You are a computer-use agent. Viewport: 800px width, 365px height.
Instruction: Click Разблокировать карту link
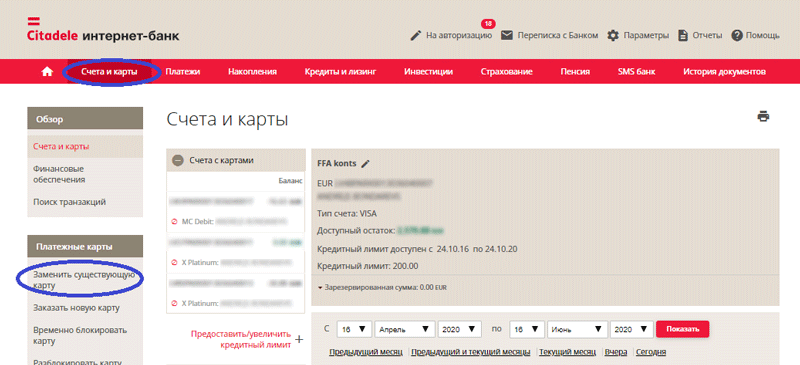77,361
